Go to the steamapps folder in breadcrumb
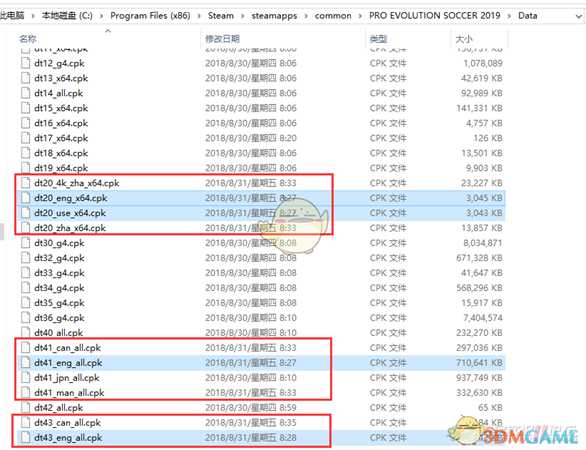 click(274, 16)
